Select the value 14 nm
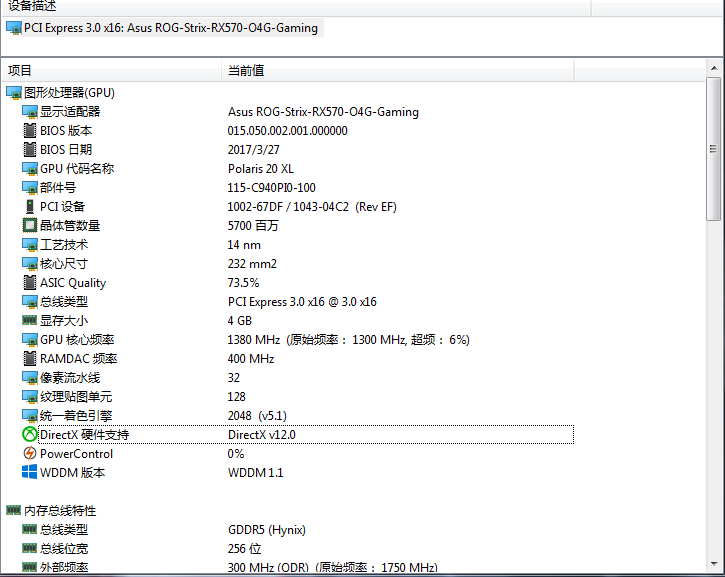 coord(244,245)
